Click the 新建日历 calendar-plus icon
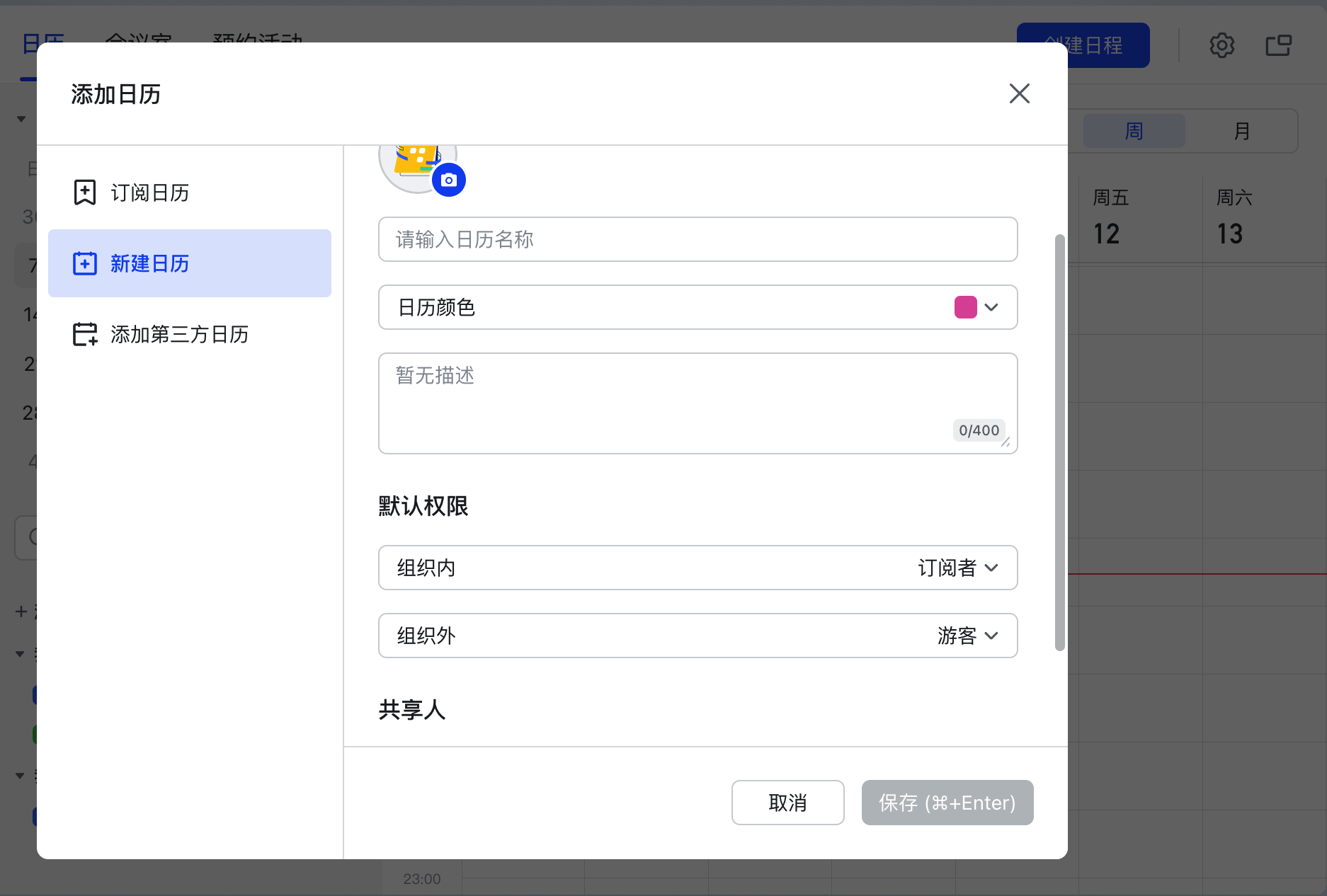Viewport: 1327px width, 896px height. tap(85, 263)
